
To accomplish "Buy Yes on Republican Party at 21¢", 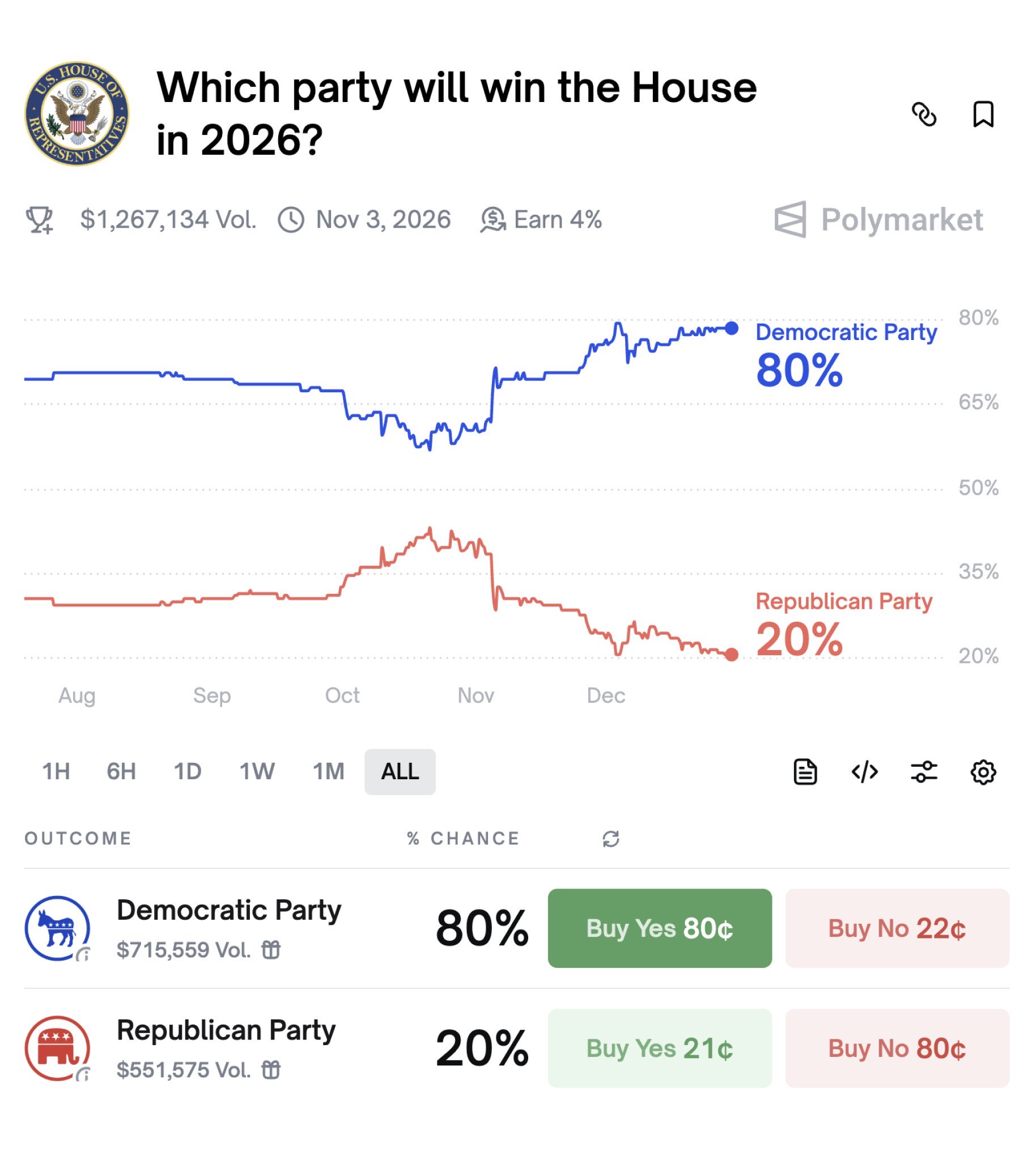I will point(660,1048).
